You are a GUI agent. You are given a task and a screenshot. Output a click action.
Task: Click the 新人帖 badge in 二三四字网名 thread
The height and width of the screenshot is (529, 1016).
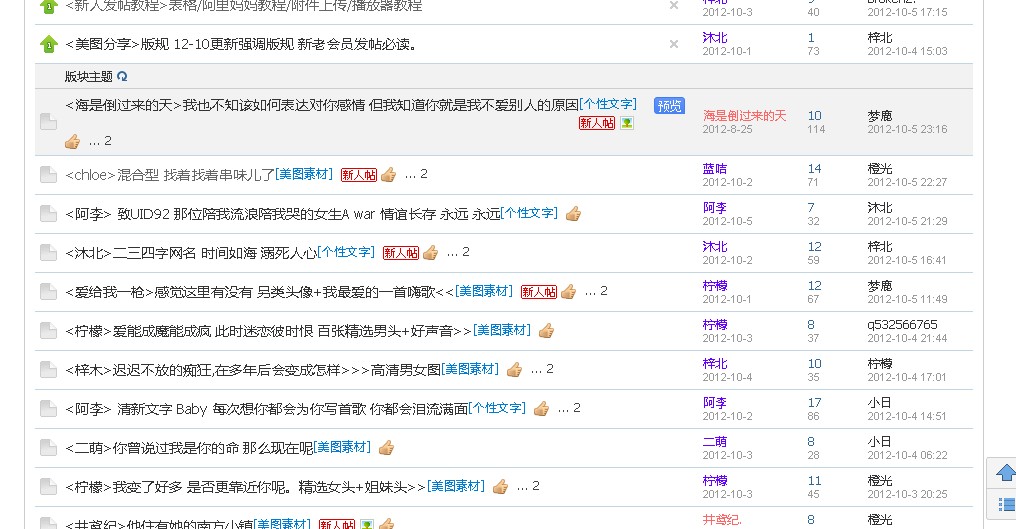401,253
